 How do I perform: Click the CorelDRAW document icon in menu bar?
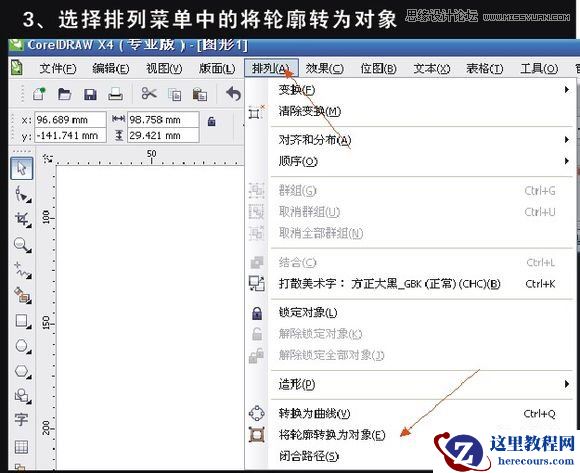coord(16,68)
